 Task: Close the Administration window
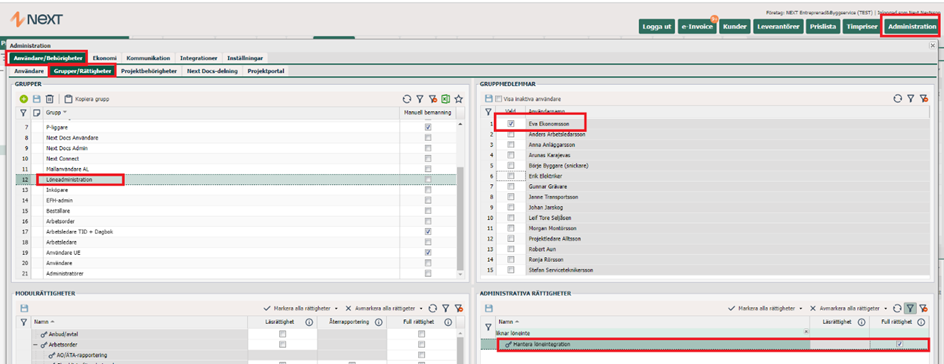tap(933, 45)
